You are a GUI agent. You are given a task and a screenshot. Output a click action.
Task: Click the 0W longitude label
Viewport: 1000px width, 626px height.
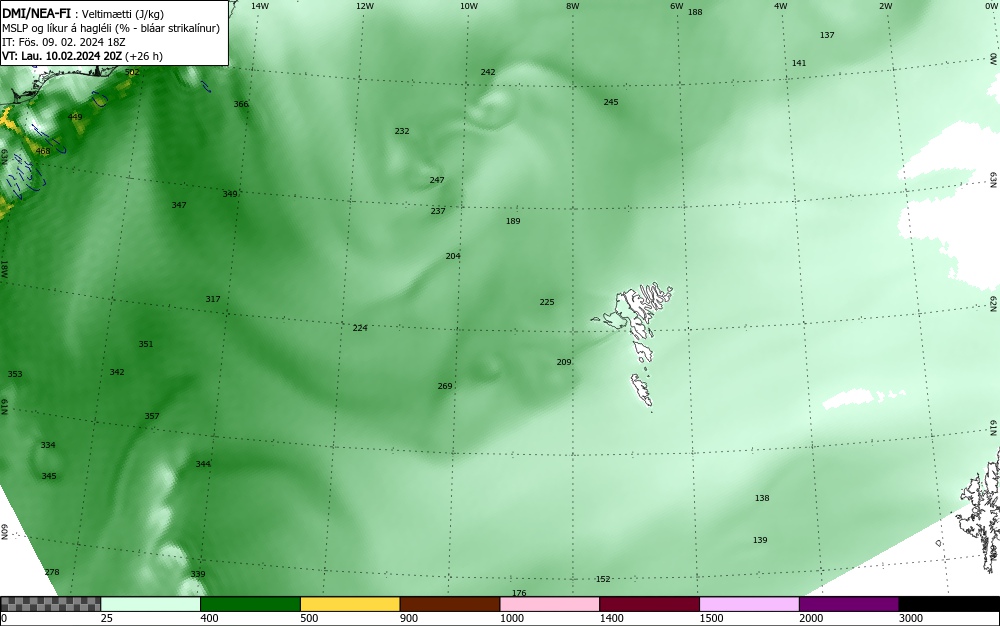click(x=990, y=6)
